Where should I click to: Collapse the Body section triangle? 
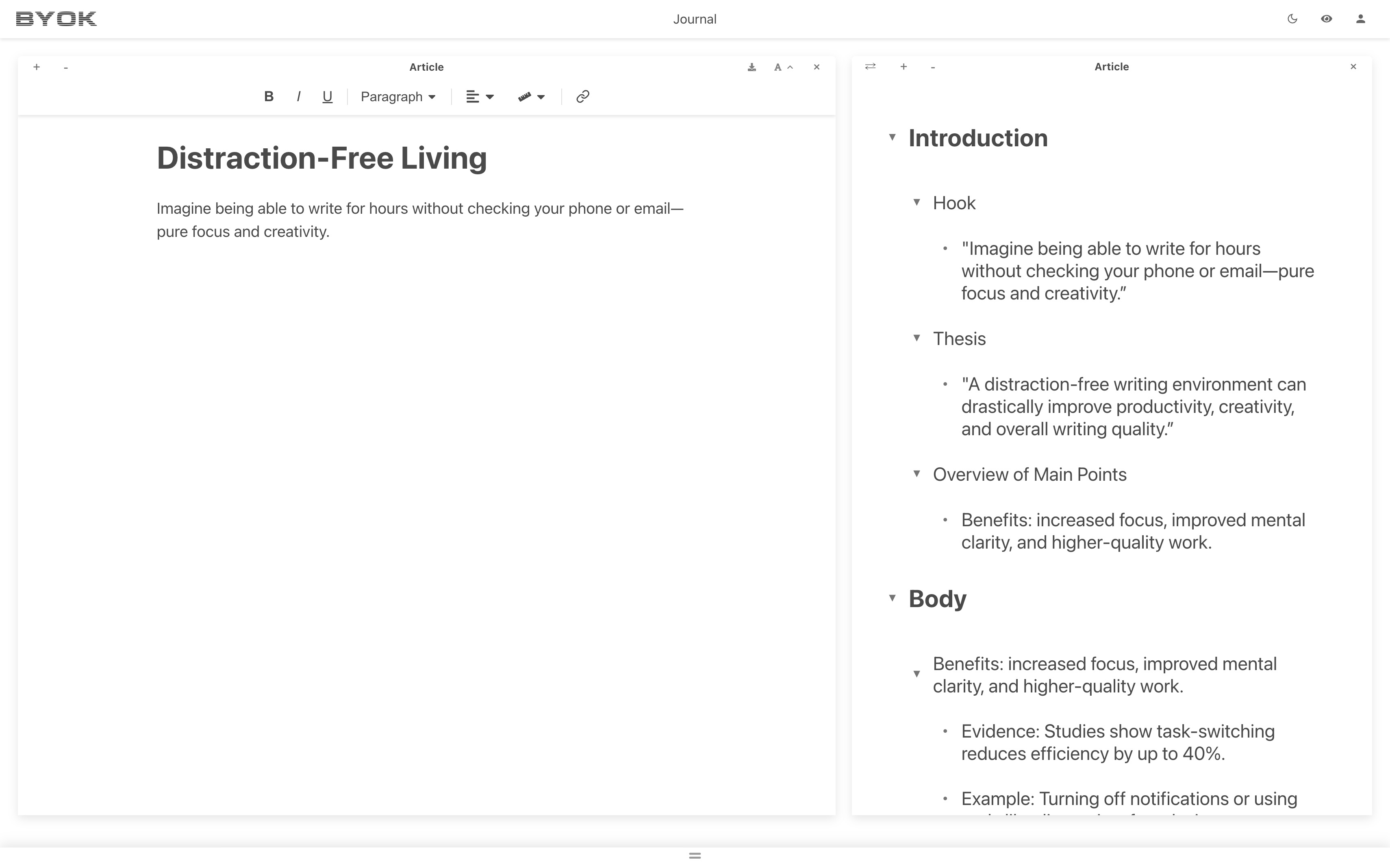(x=892, y=598)
